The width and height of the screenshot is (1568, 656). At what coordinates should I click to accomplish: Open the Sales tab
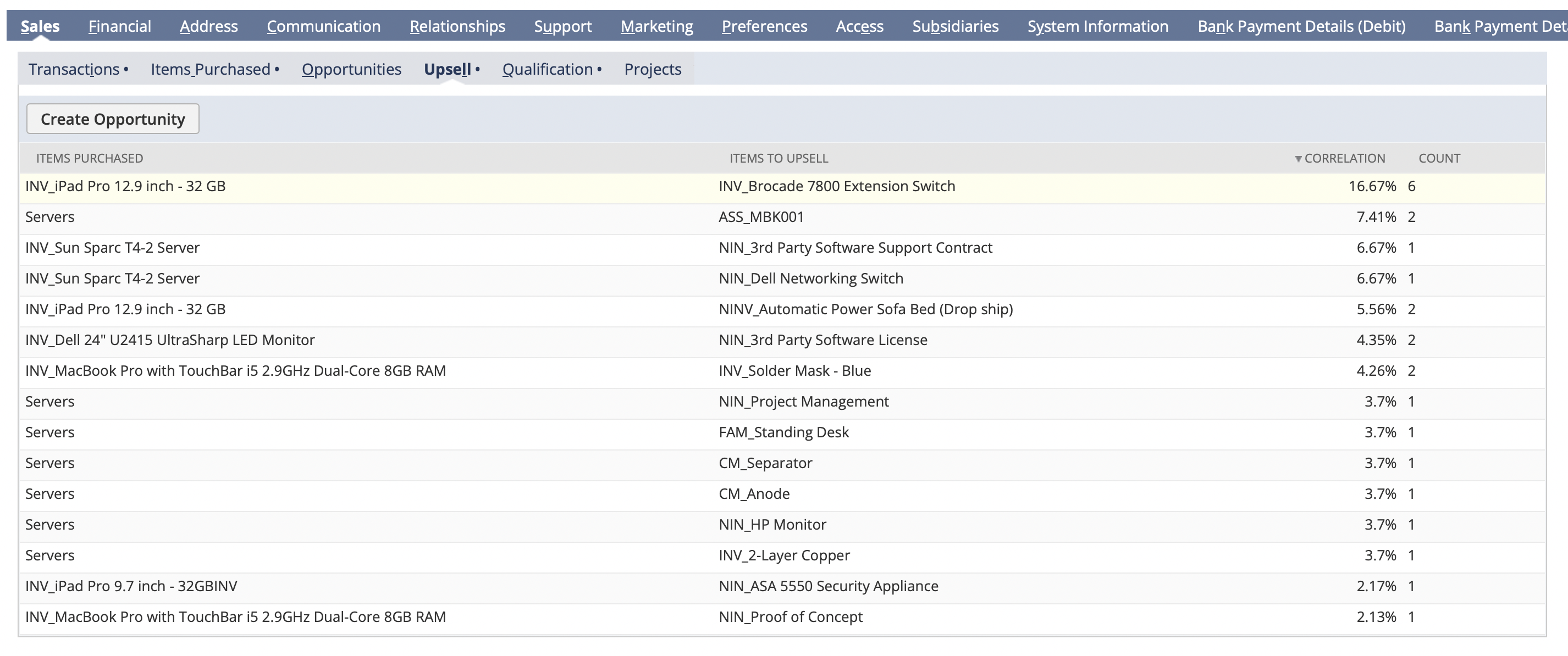40,26
